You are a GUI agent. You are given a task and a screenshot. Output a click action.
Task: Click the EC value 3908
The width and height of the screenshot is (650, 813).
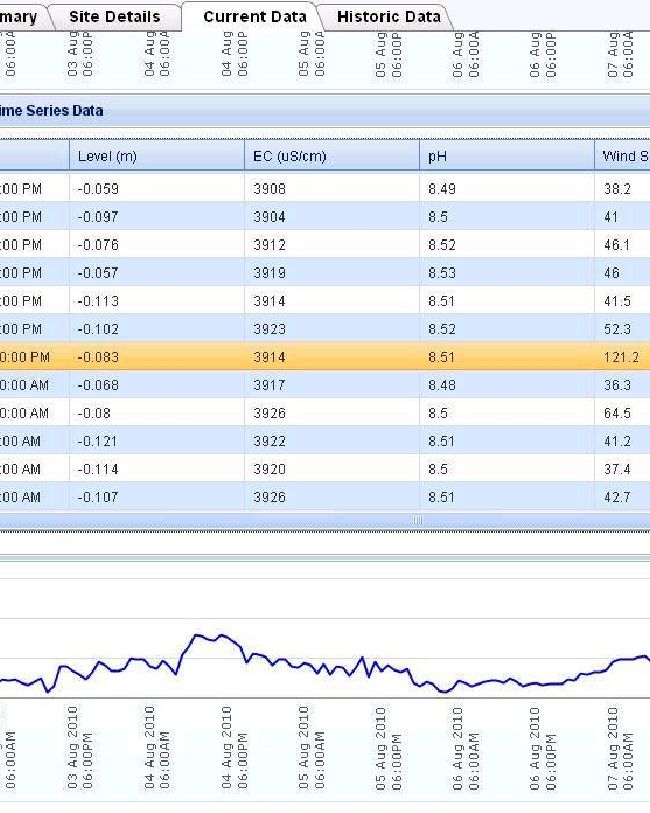pyautogui.click(x=270, y=189)
